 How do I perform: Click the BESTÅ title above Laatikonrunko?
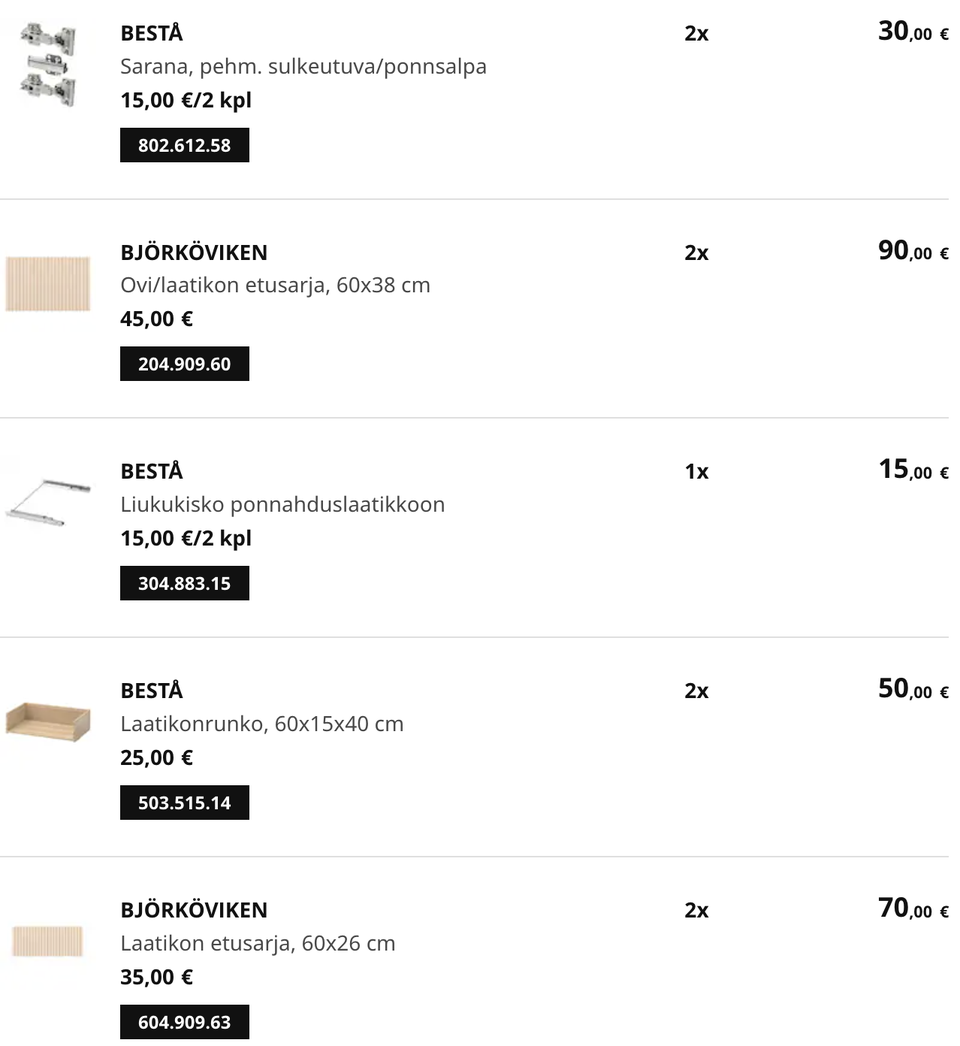coord(152,691)
